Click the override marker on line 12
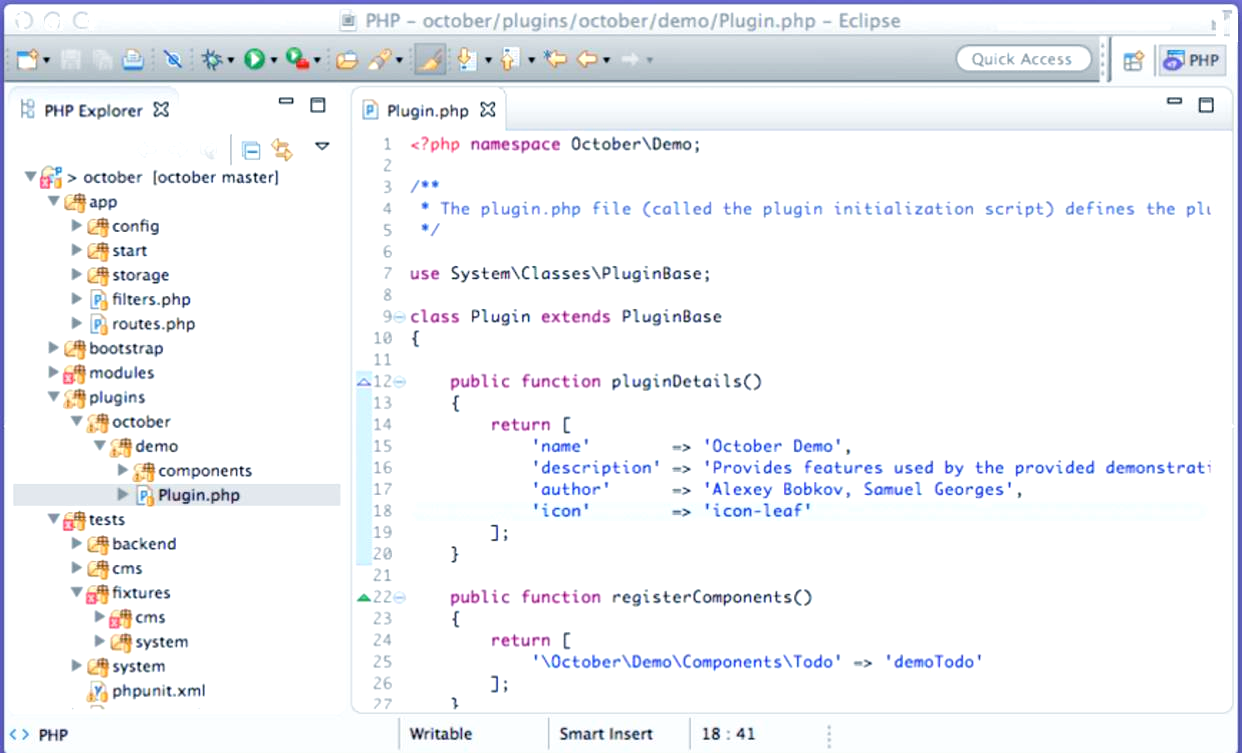 point(364,381)
